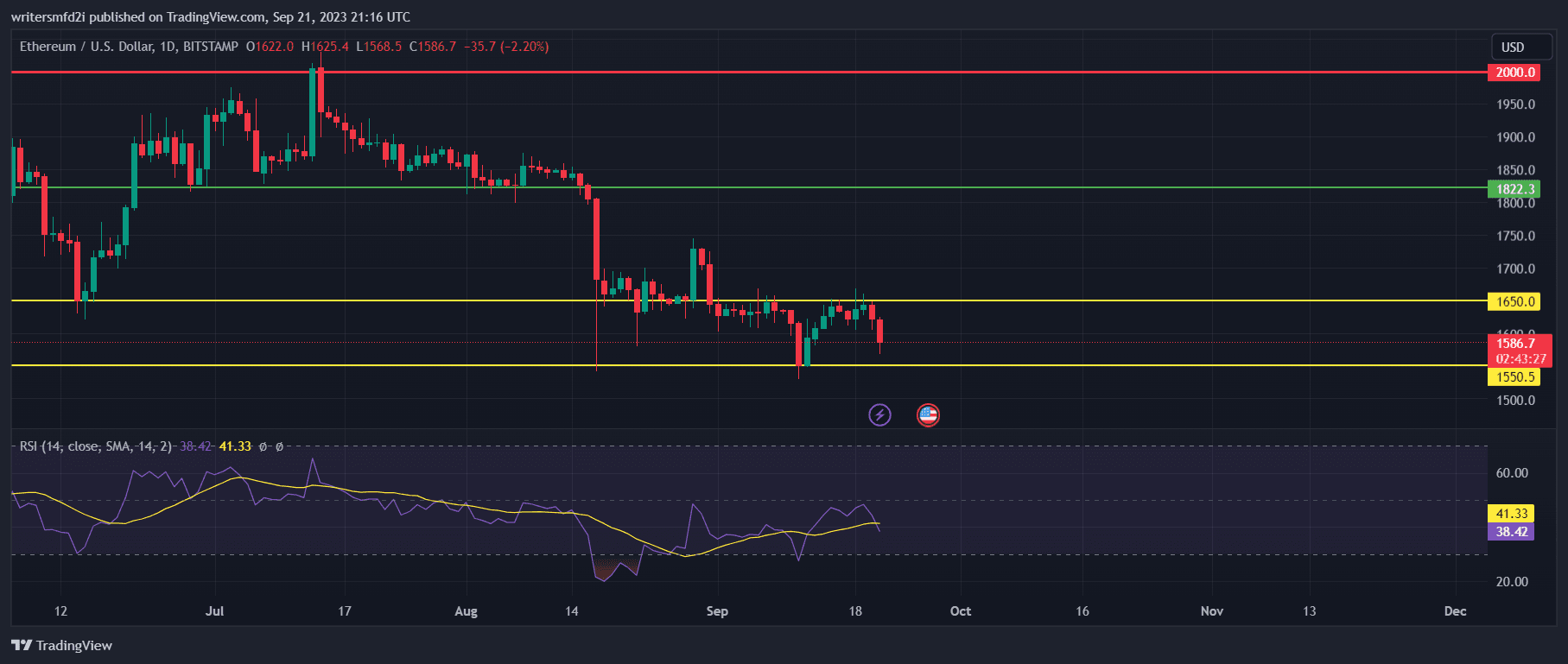The image size is (1568, 664).
Task: Select the yellow 1550.5 price label
Action: (x=1515, y=377)
